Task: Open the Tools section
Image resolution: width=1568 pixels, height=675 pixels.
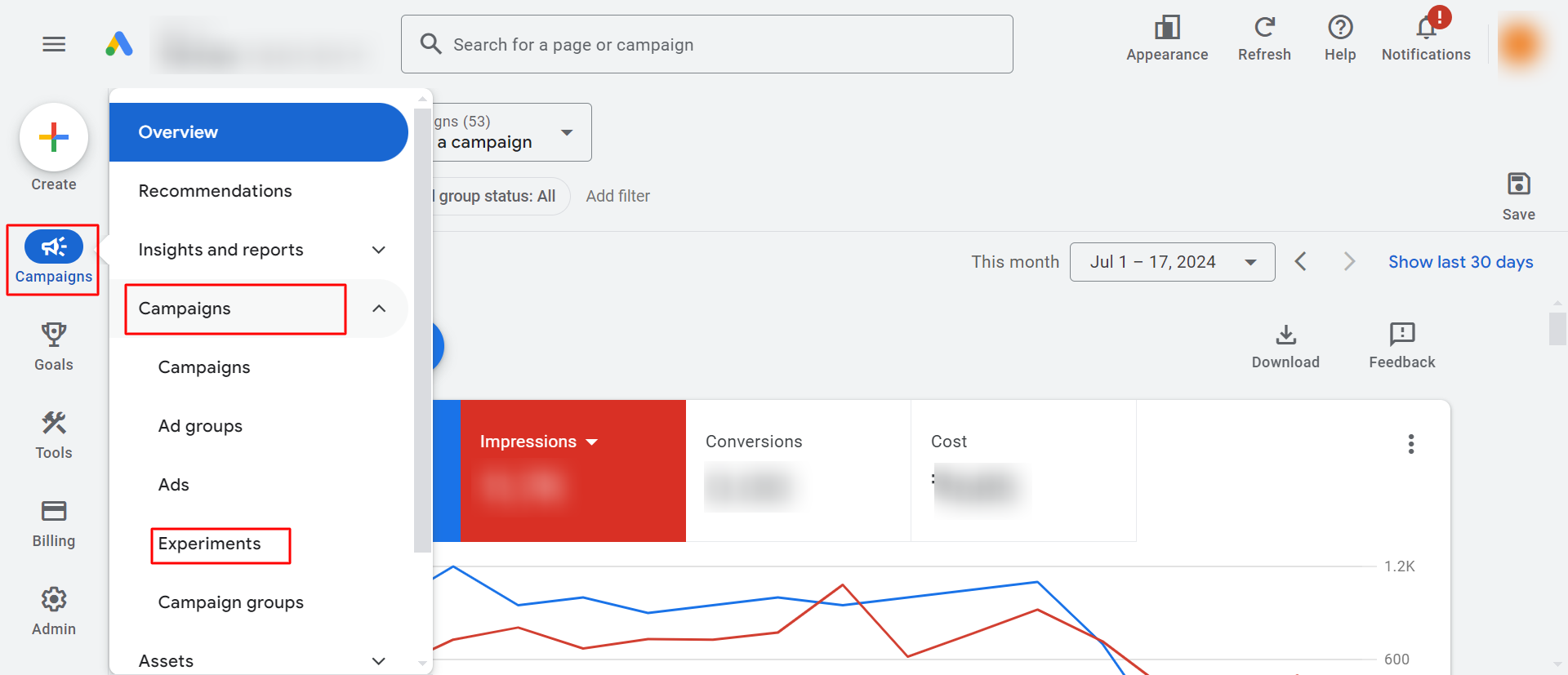Action: [x=54, y=435]
